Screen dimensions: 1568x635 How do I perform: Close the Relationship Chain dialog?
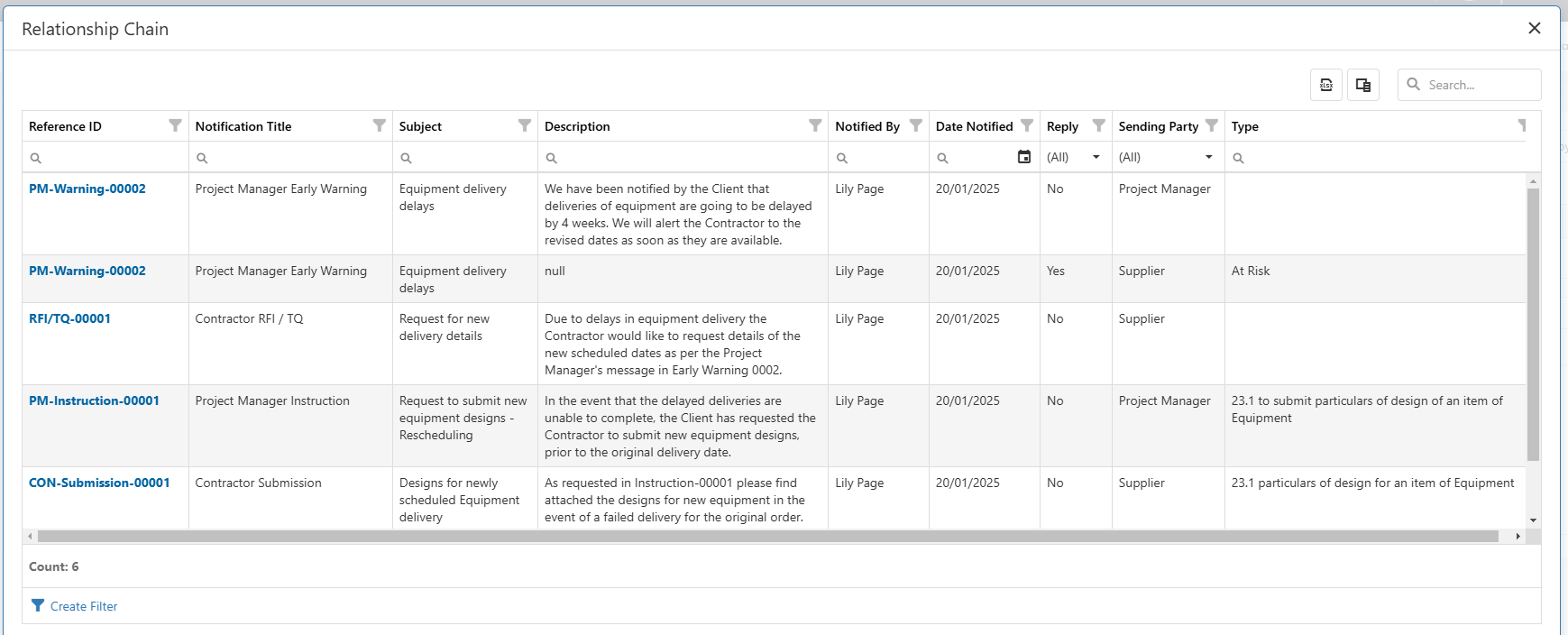coord(1535,28)
